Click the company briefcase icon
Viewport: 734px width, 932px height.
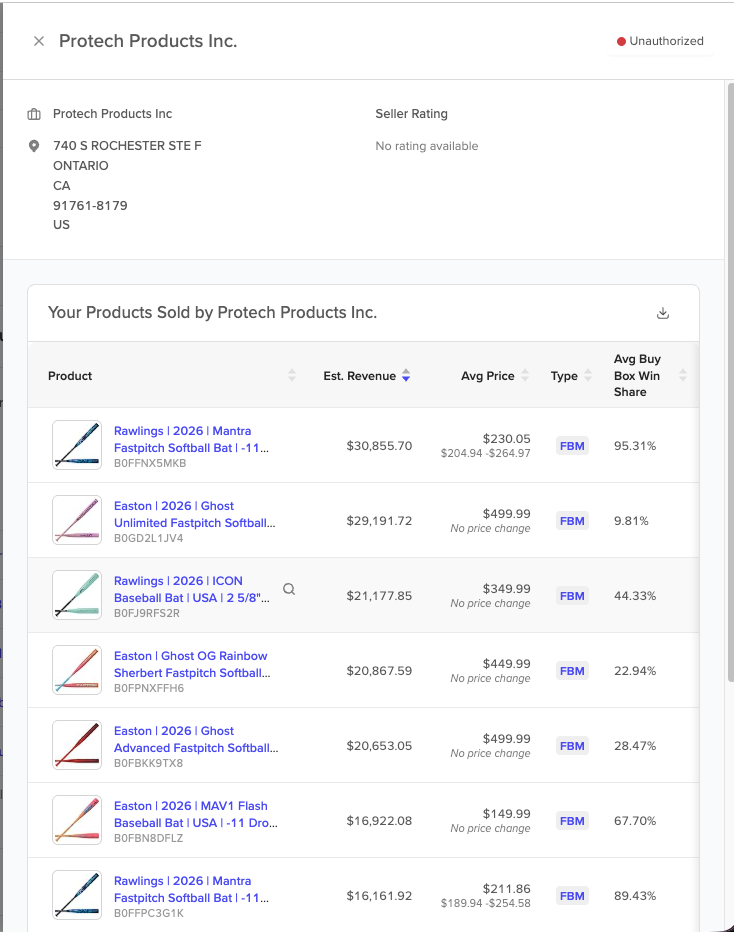(34, 114)
